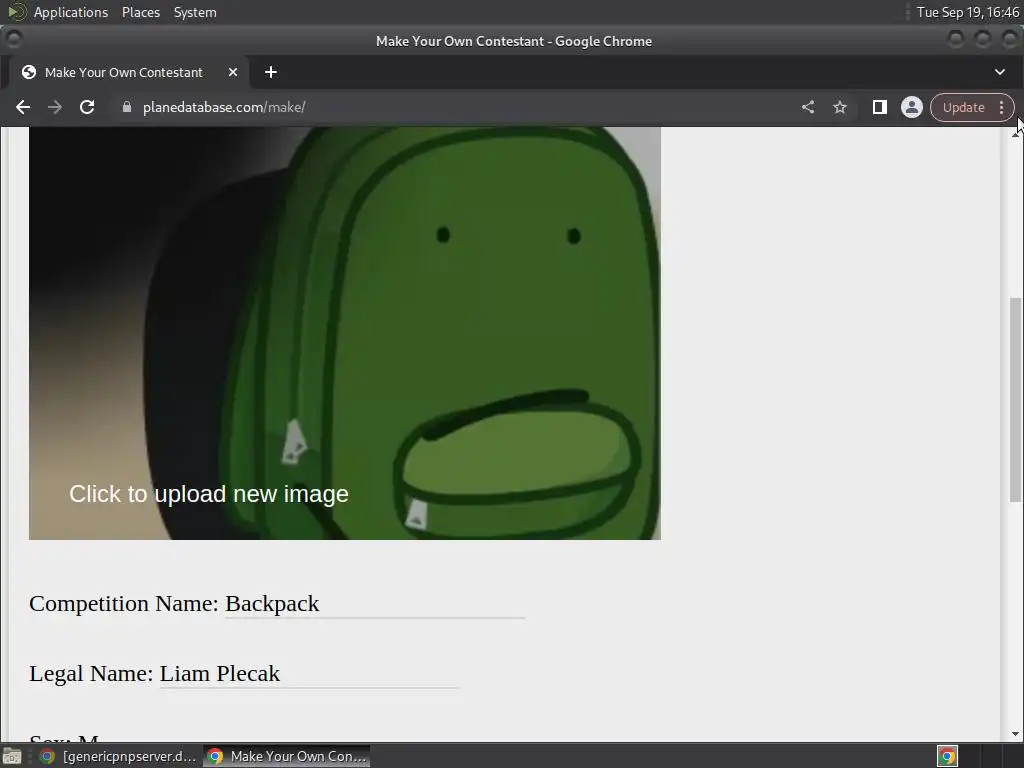The width and height of the screenshot is (1024, 768).
Task: Select Make Your Own Con... taskbar window
Action: pyautogui.click(x=287, y=756)
